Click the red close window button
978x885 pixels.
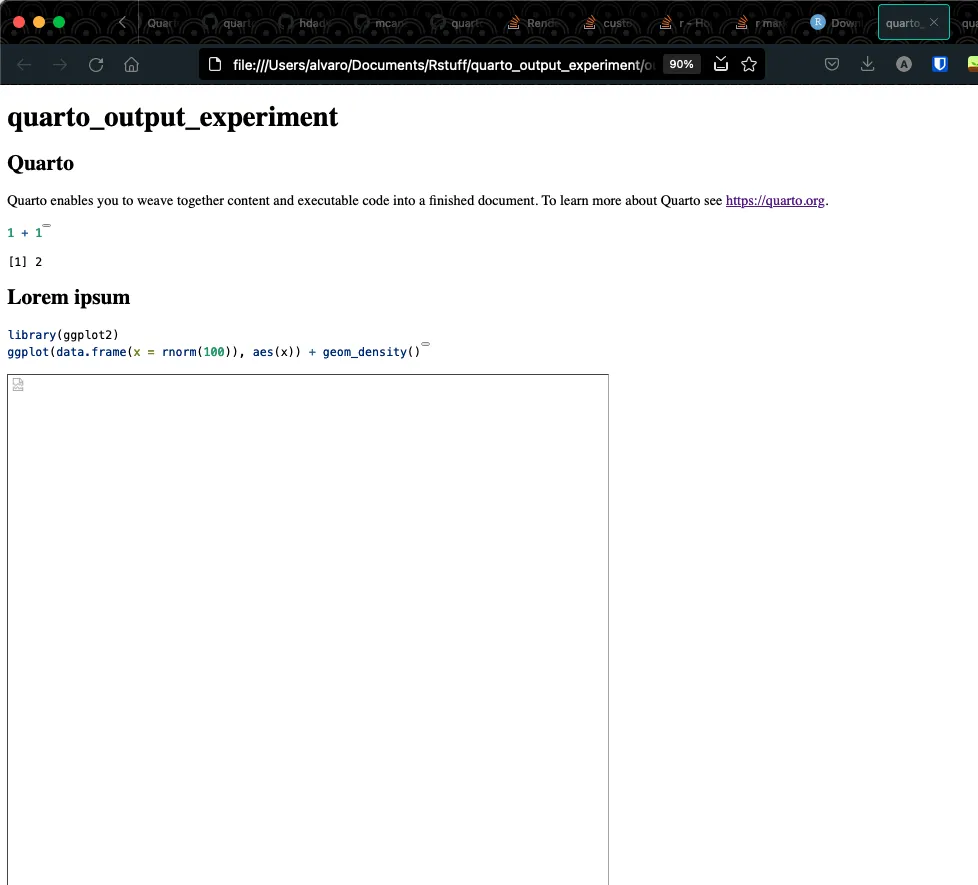(19, 22)
